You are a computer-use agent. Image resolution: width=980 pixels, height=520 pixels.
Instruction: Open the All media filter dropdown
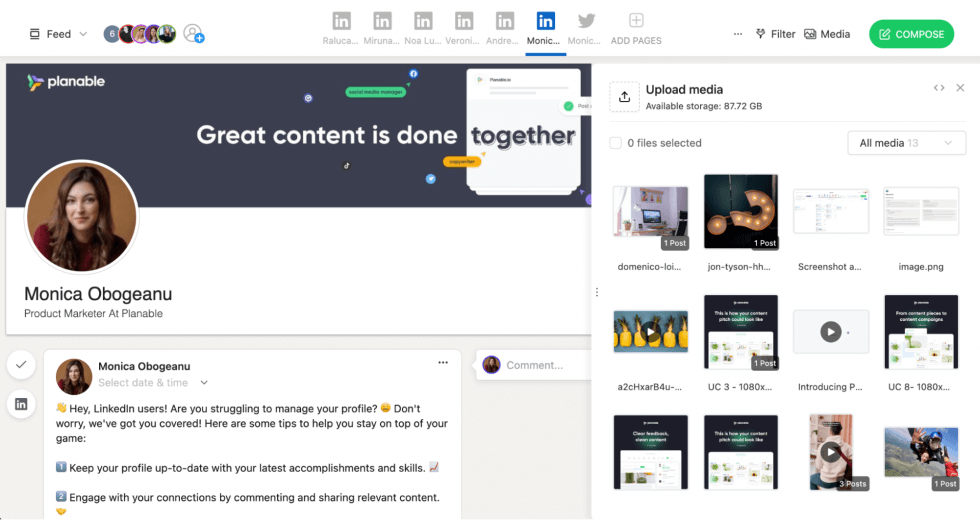pos(906,143)
